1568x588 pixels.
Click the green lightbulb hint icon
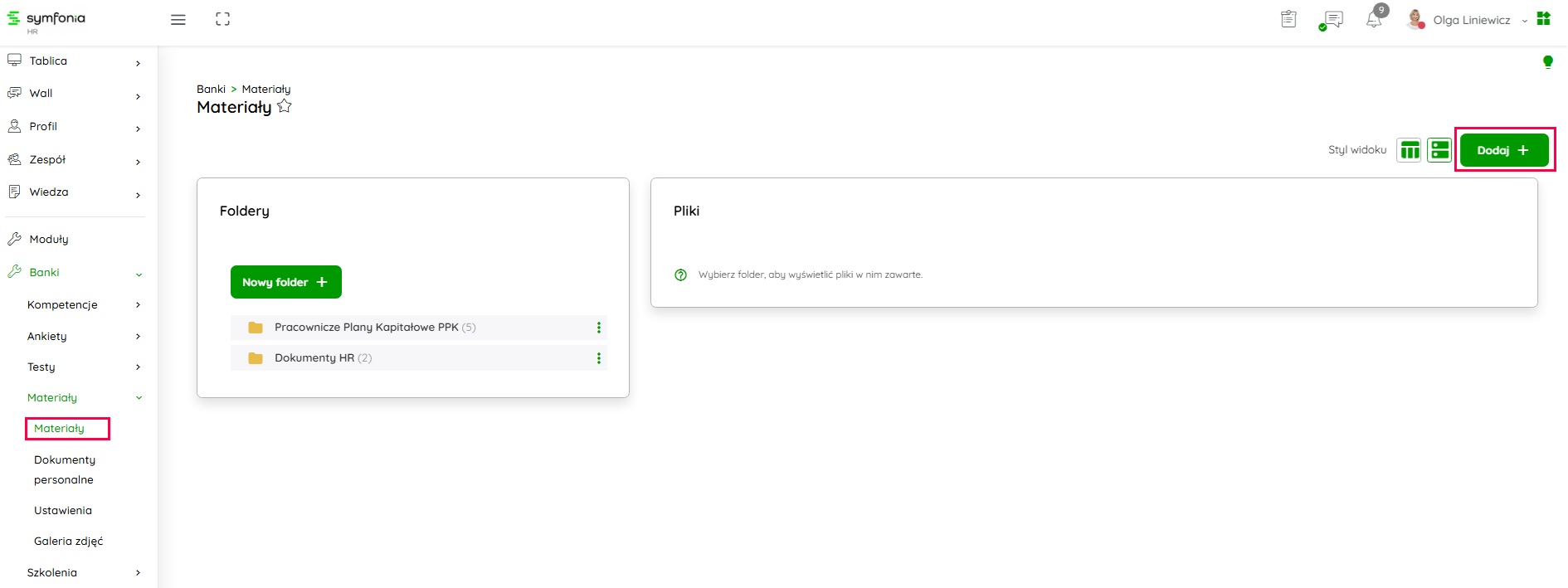point(1547,62)
